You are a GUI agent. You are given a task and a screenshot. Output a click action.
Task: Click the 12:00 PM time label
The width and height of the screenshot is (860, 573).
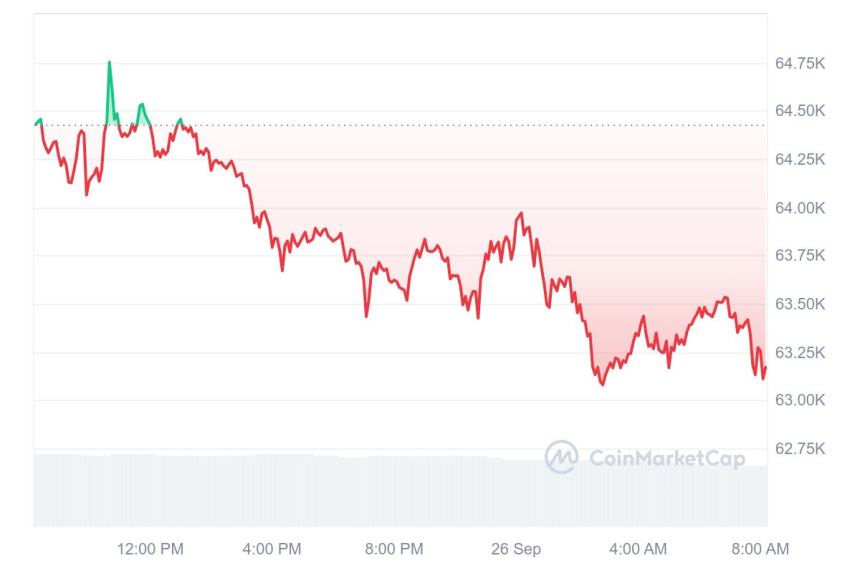[150, 549]
